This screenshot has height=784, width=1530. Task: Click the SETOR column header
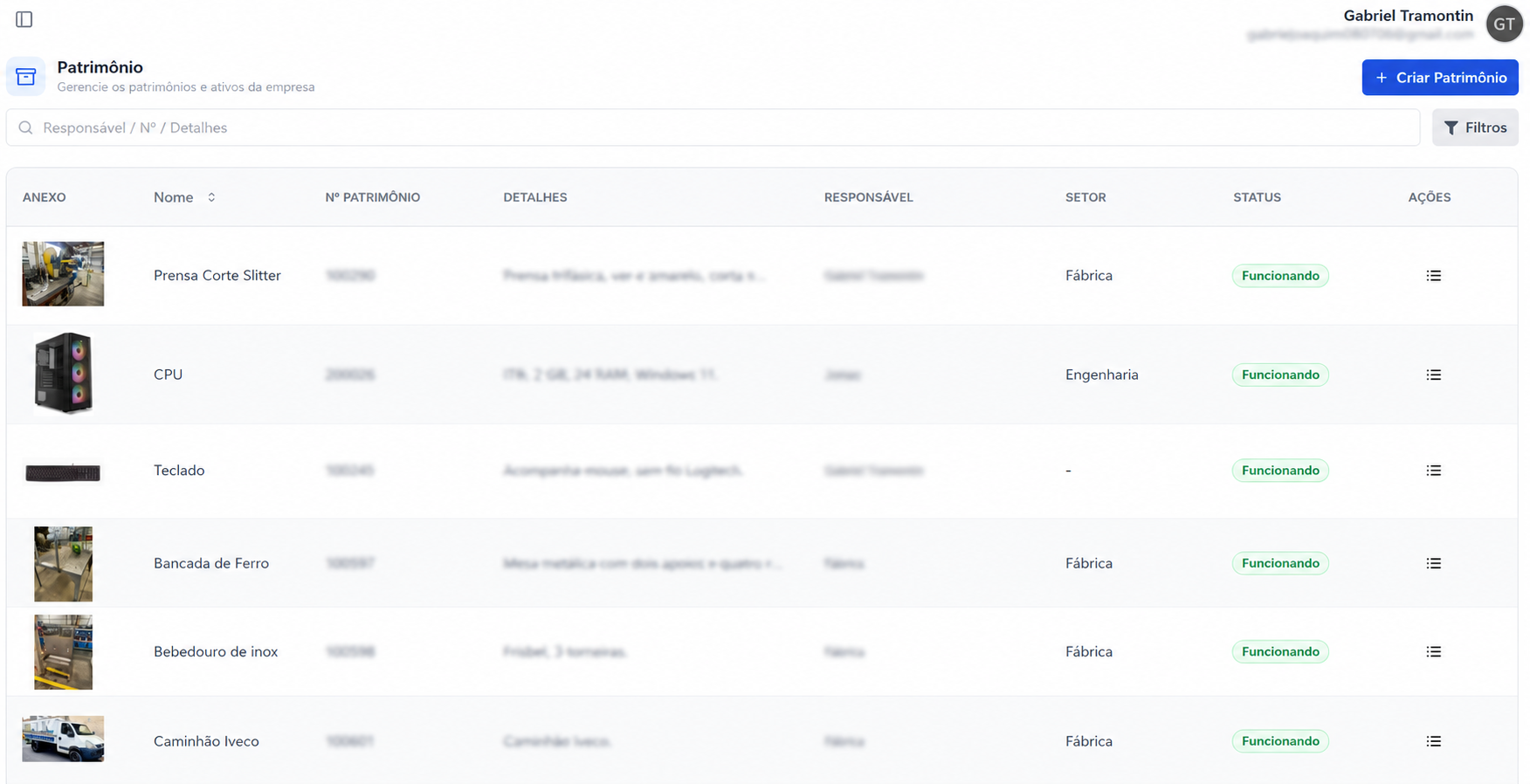tap(1085, 197)
